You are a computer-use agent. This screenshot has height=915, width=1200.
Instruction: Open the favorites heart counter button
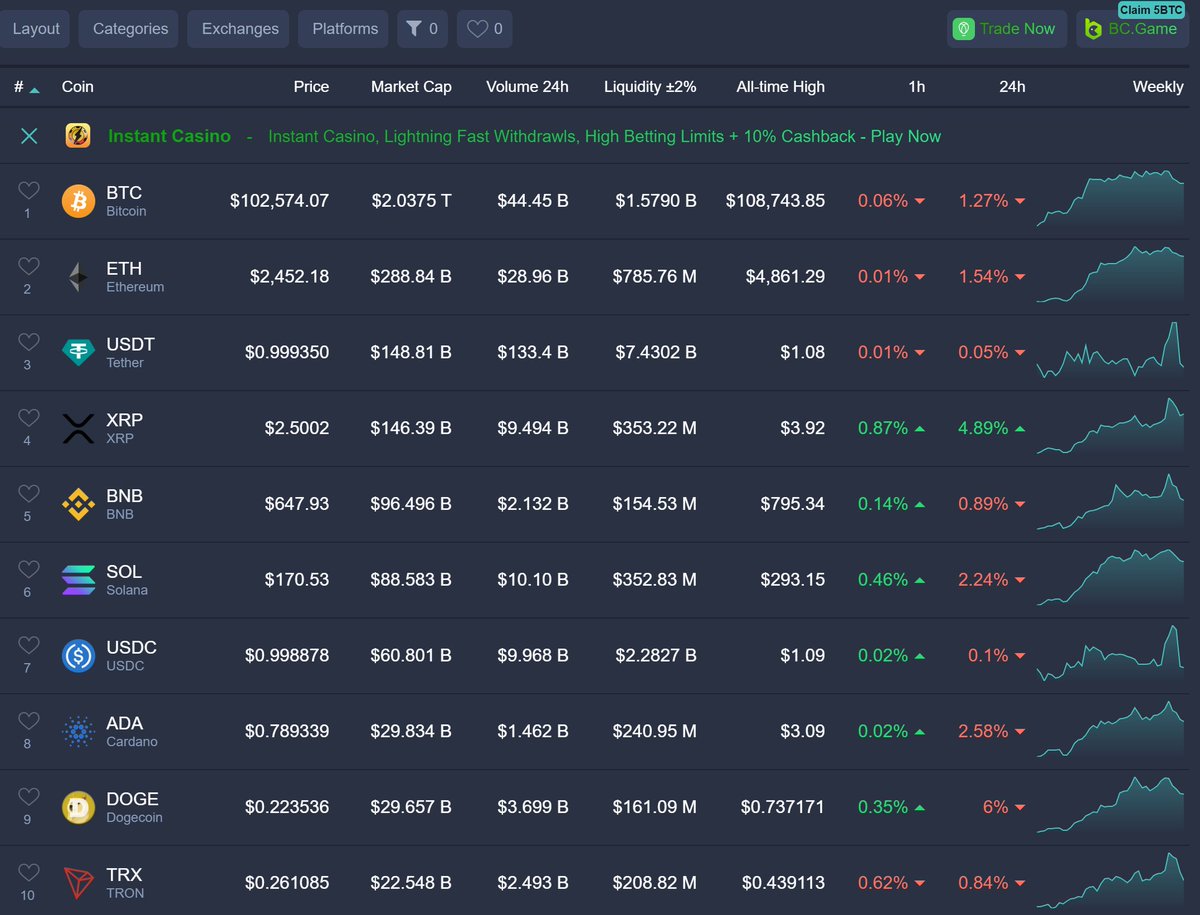point(485,29)
